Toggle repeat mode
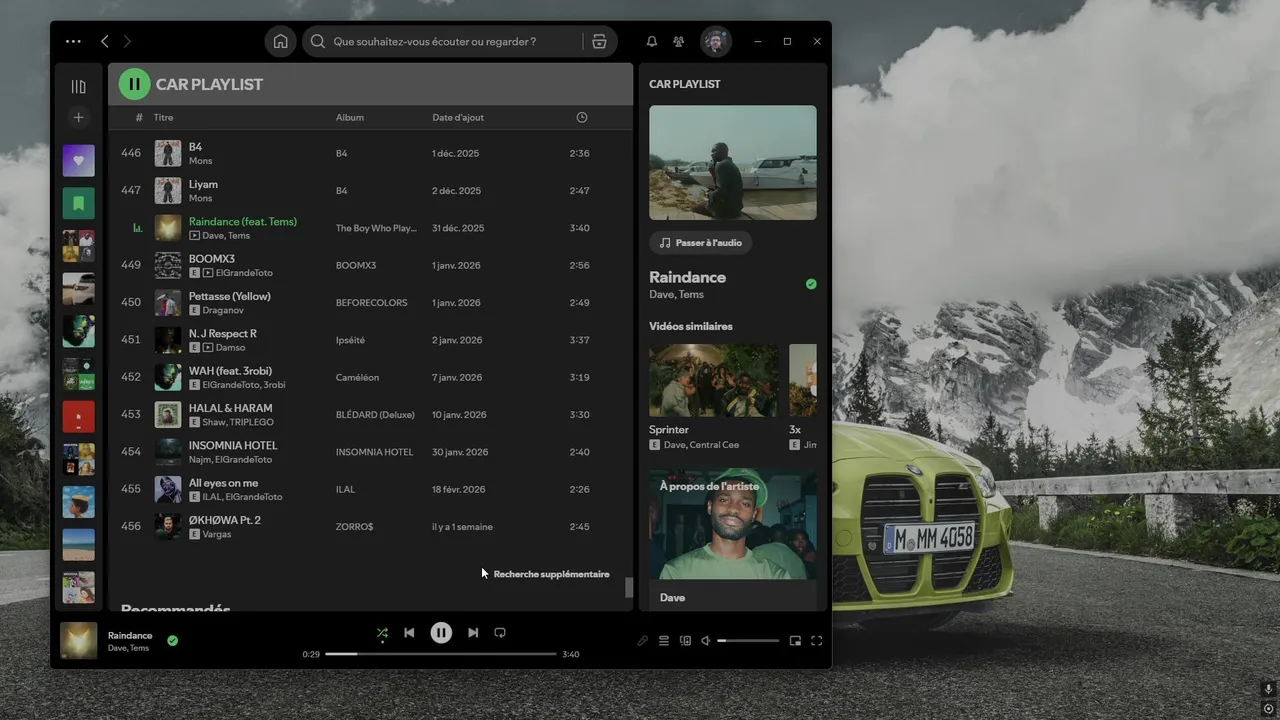Image resolution: width=1280 pixels, height=720 pixels. tap(500, 633)
